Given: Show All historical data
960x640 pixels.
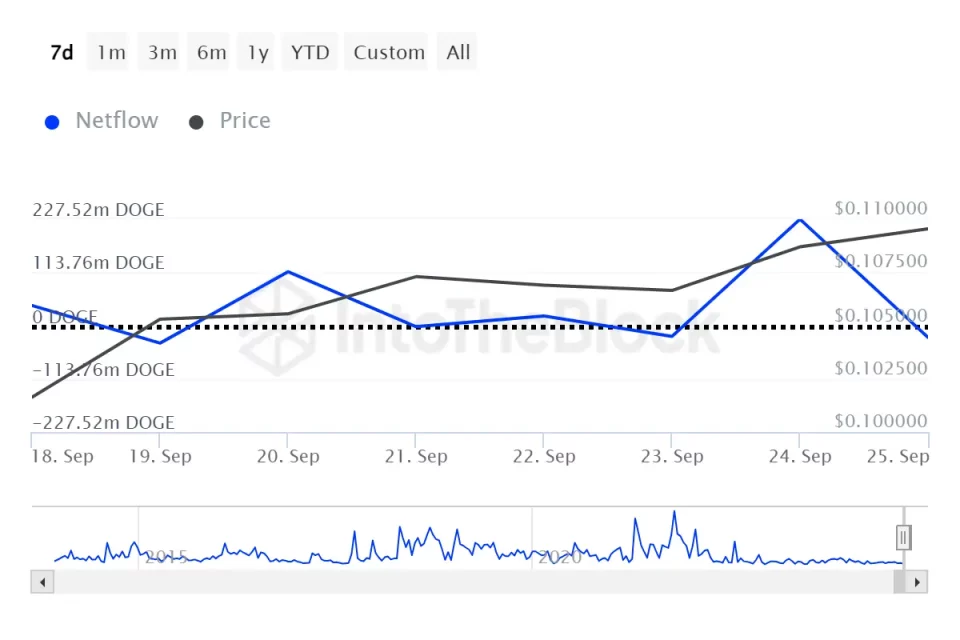Looking at the screenshot, I should coord(458,53).
